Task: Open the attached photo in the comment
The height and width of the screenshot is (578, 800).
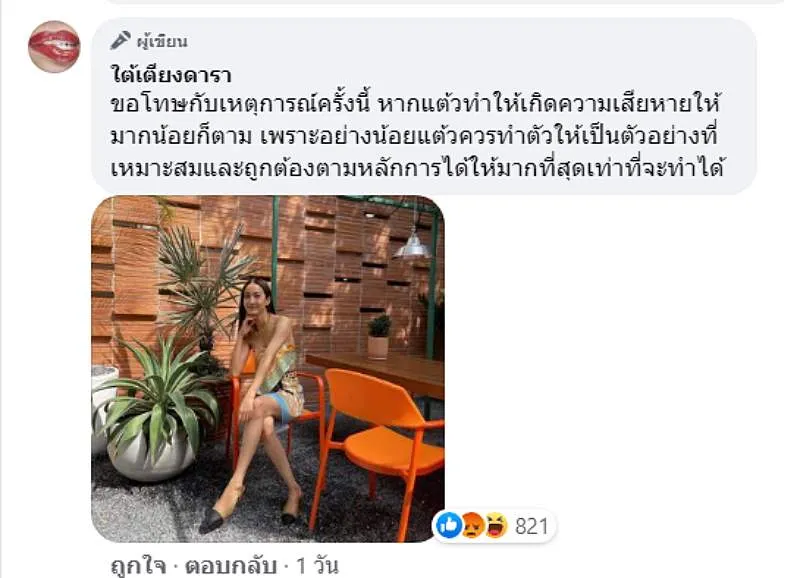Action: pyautogui.click(x=268, y=368)
